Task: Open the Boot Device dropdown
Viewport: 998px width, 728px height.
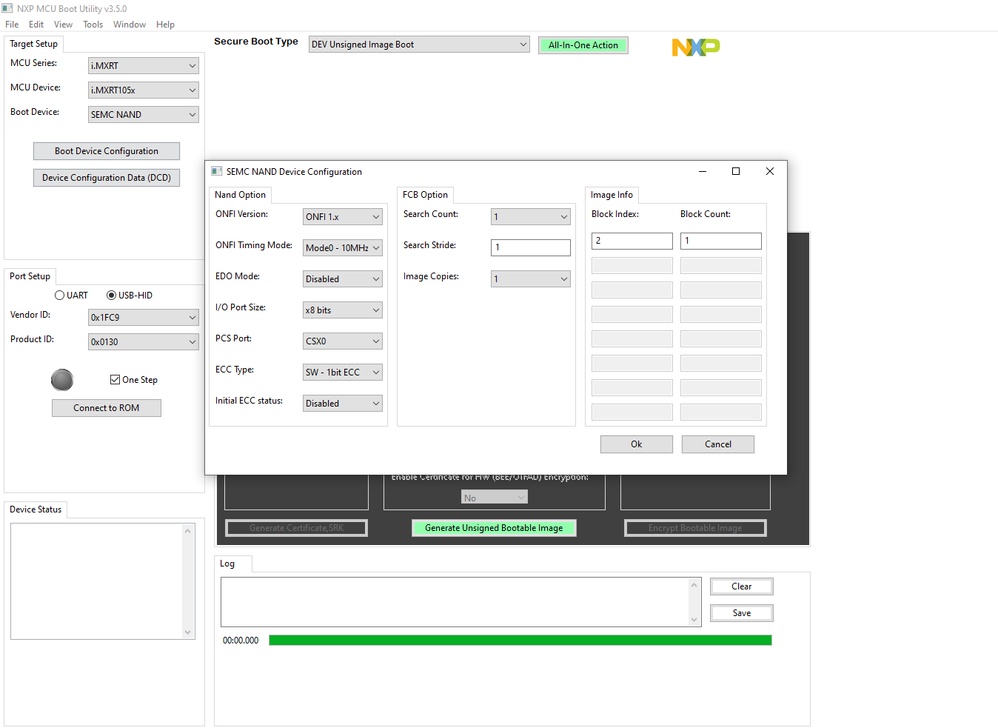Action: pyautogui.click(x=143, y=115)
